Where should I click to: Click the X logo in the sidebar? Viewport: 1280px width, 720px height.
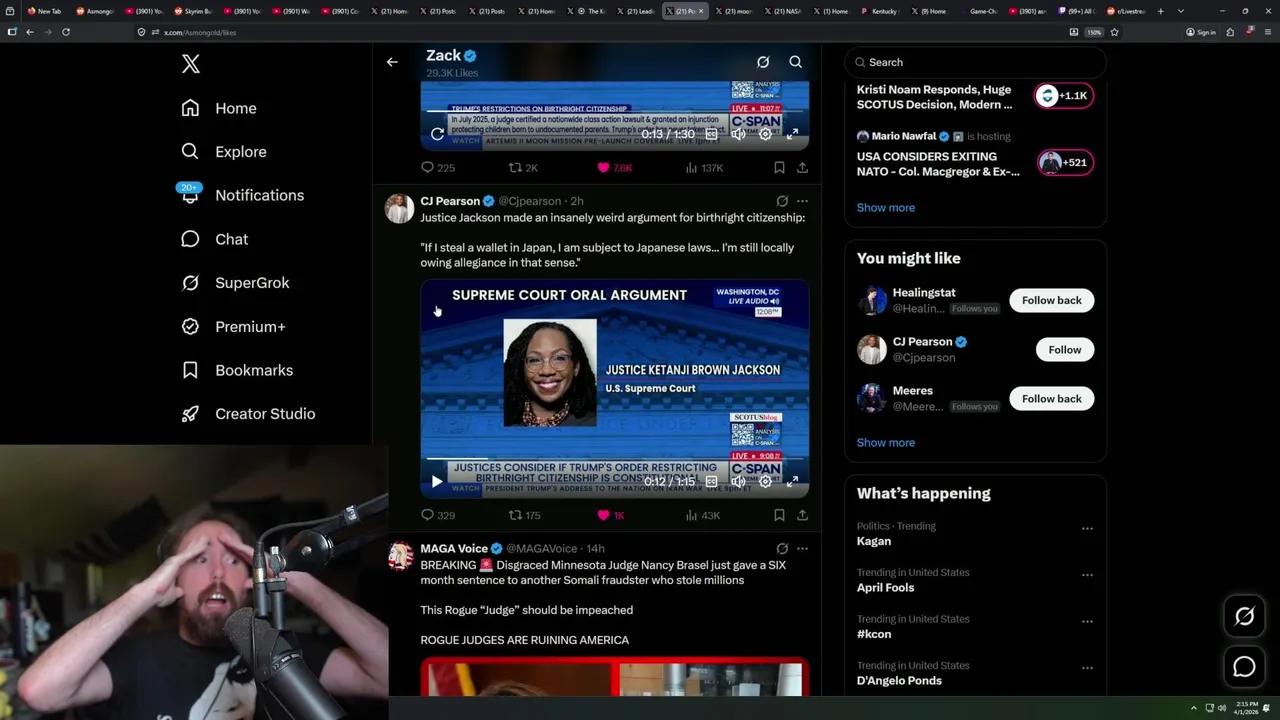coord(190,64)
